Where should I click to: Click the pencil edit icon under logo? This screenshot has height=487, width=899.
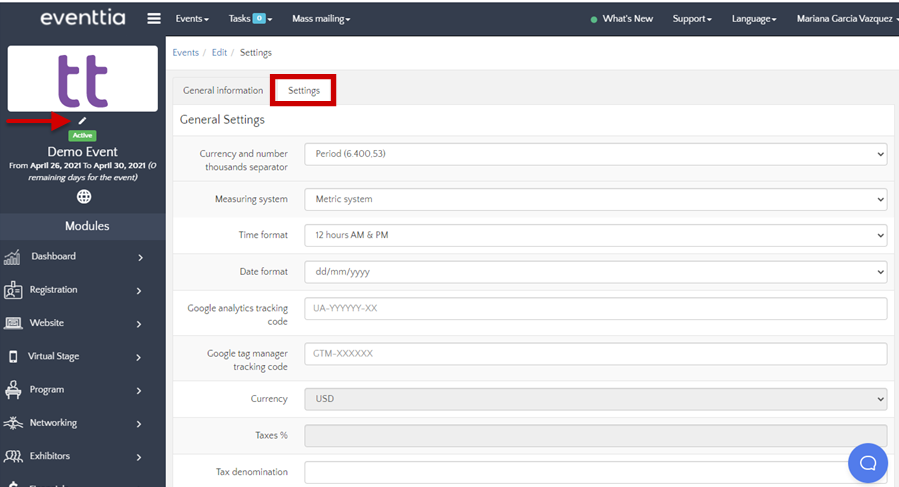click(x=83, y=121)
